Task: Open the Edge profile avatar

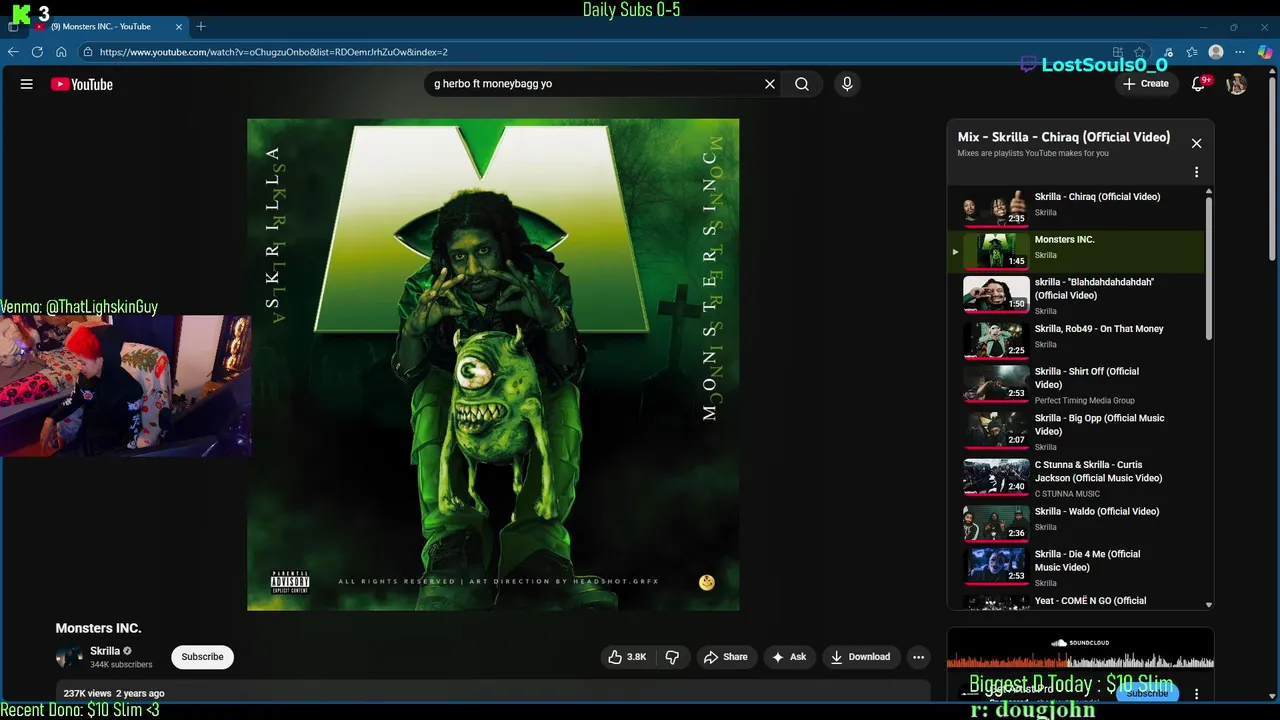Action: coord(1216,52)
